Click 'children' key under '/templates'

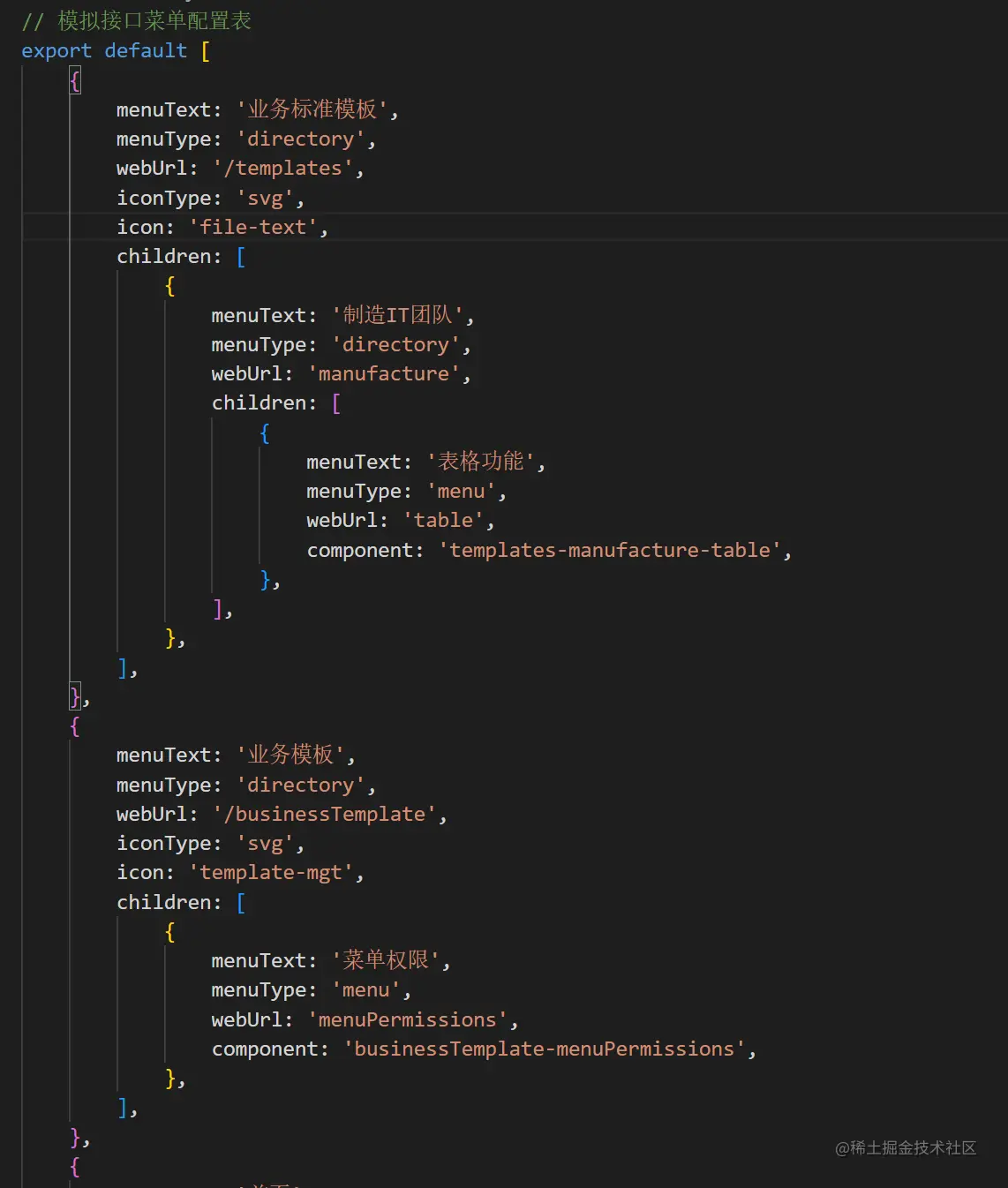click(x=164, y=256)
